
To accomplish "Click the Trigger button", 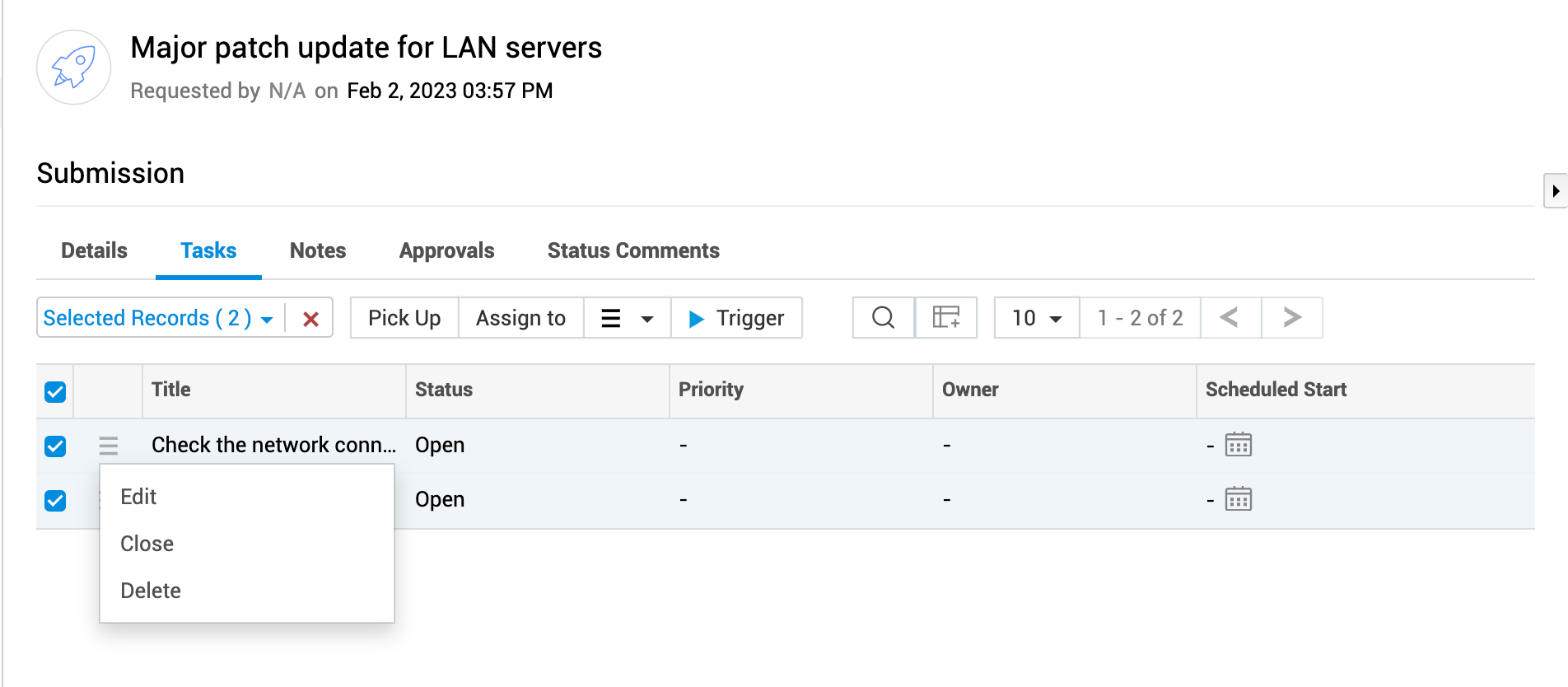I will (x=737, y=318).
